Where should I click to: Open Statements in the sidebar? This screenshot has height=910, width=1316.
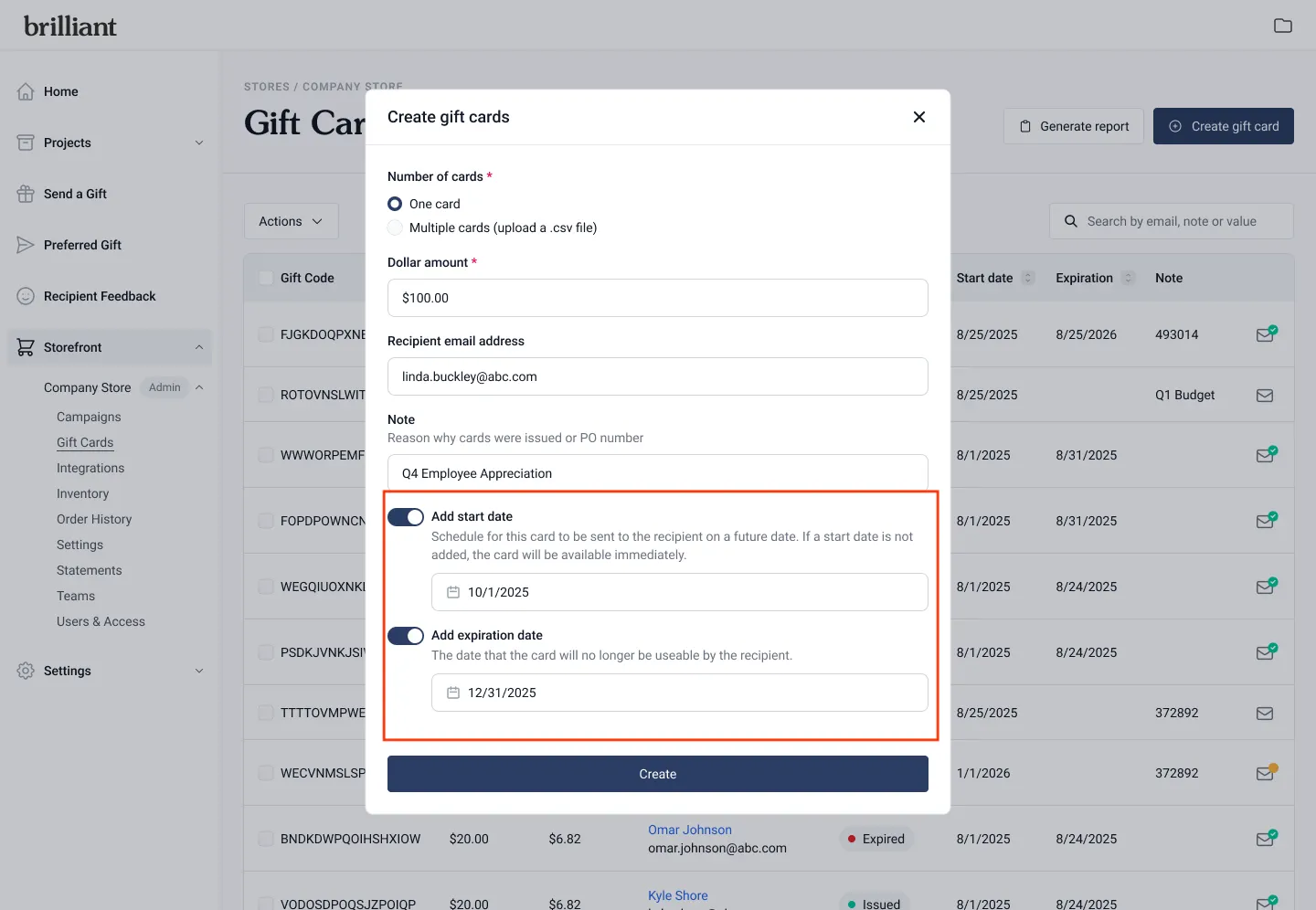point(89,570)
